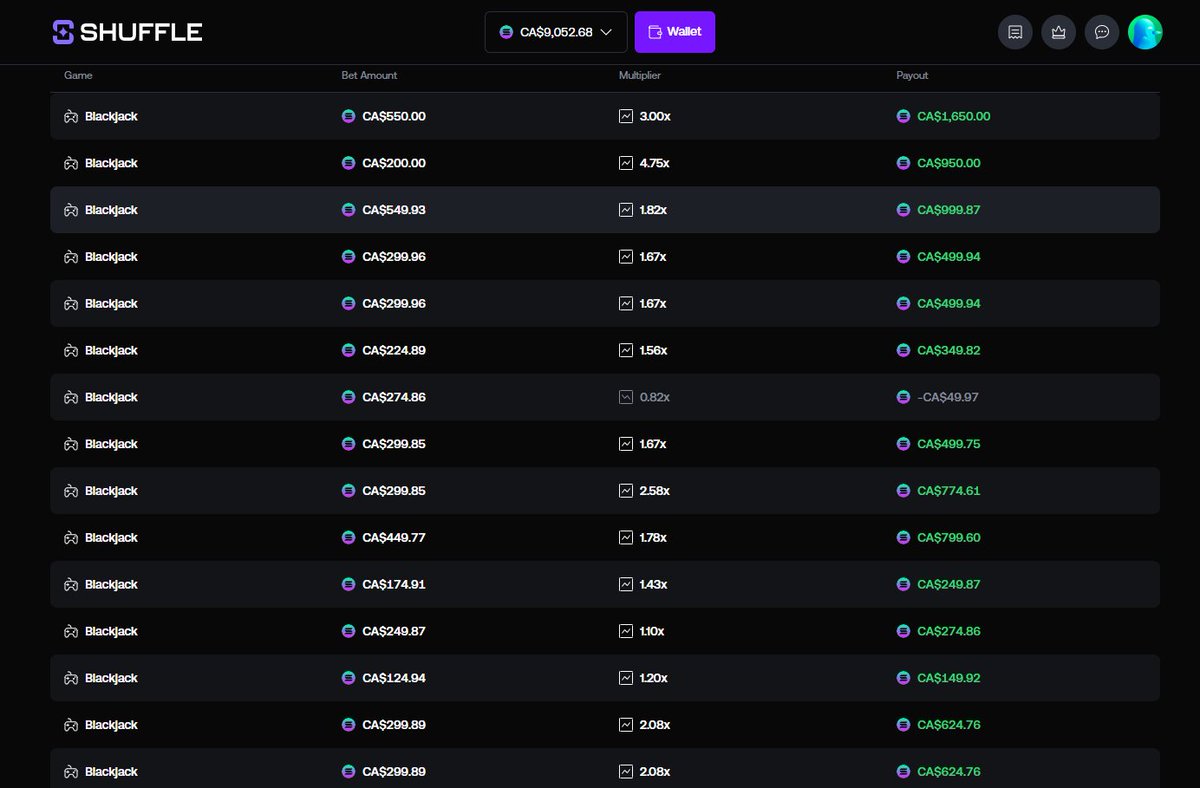Select the CA$999.87 payout value
The image size is (1200, 788).
pos(949,210)
